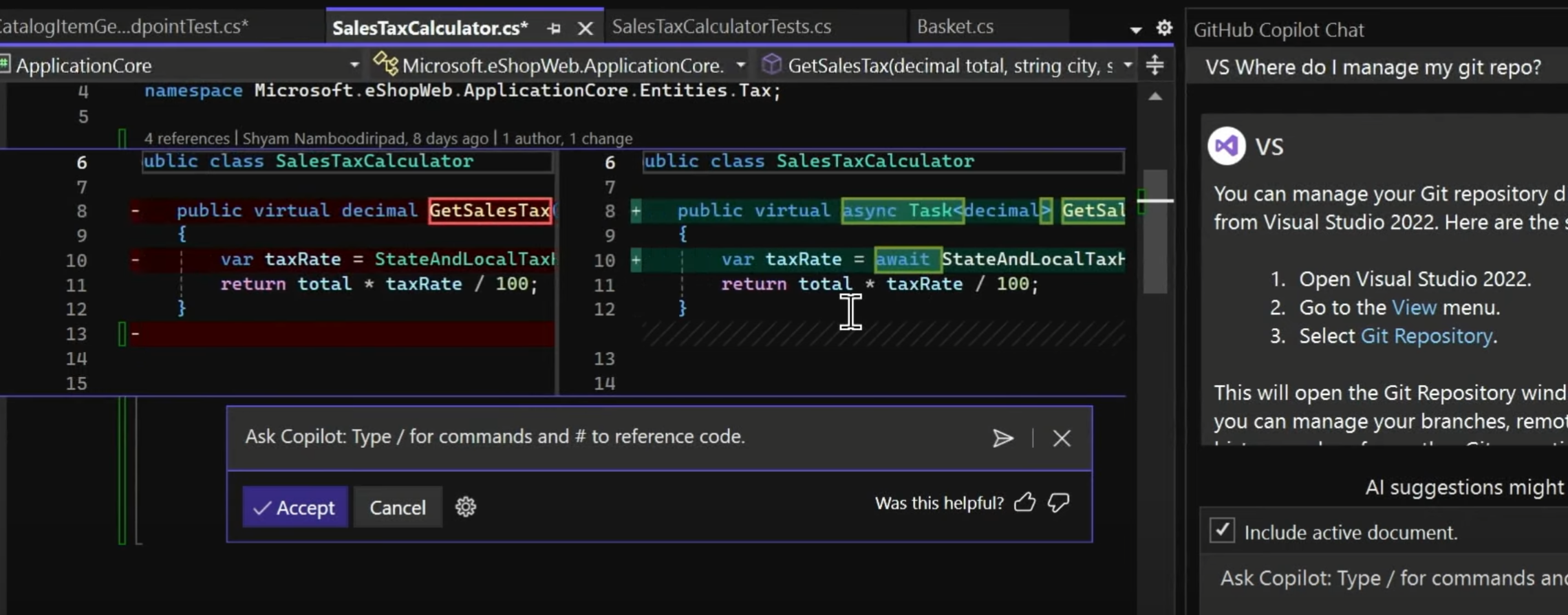Click the GitHub Copilot Chat panel title
This screenshot has width=1568, height=615.
(x=1278, y=30)
